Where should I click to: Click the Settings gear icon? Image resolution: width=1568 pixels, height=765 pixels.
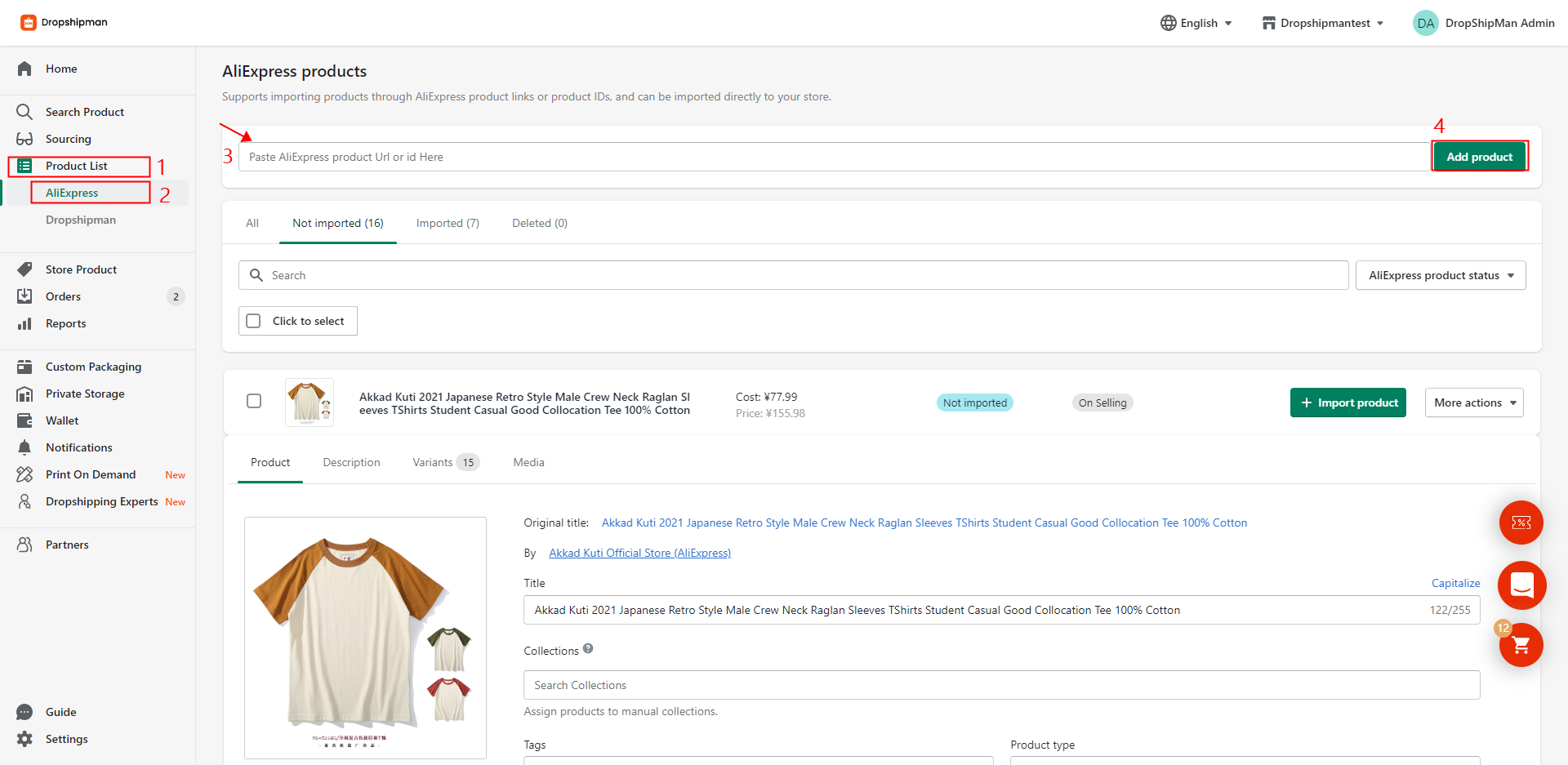point(24,739)
